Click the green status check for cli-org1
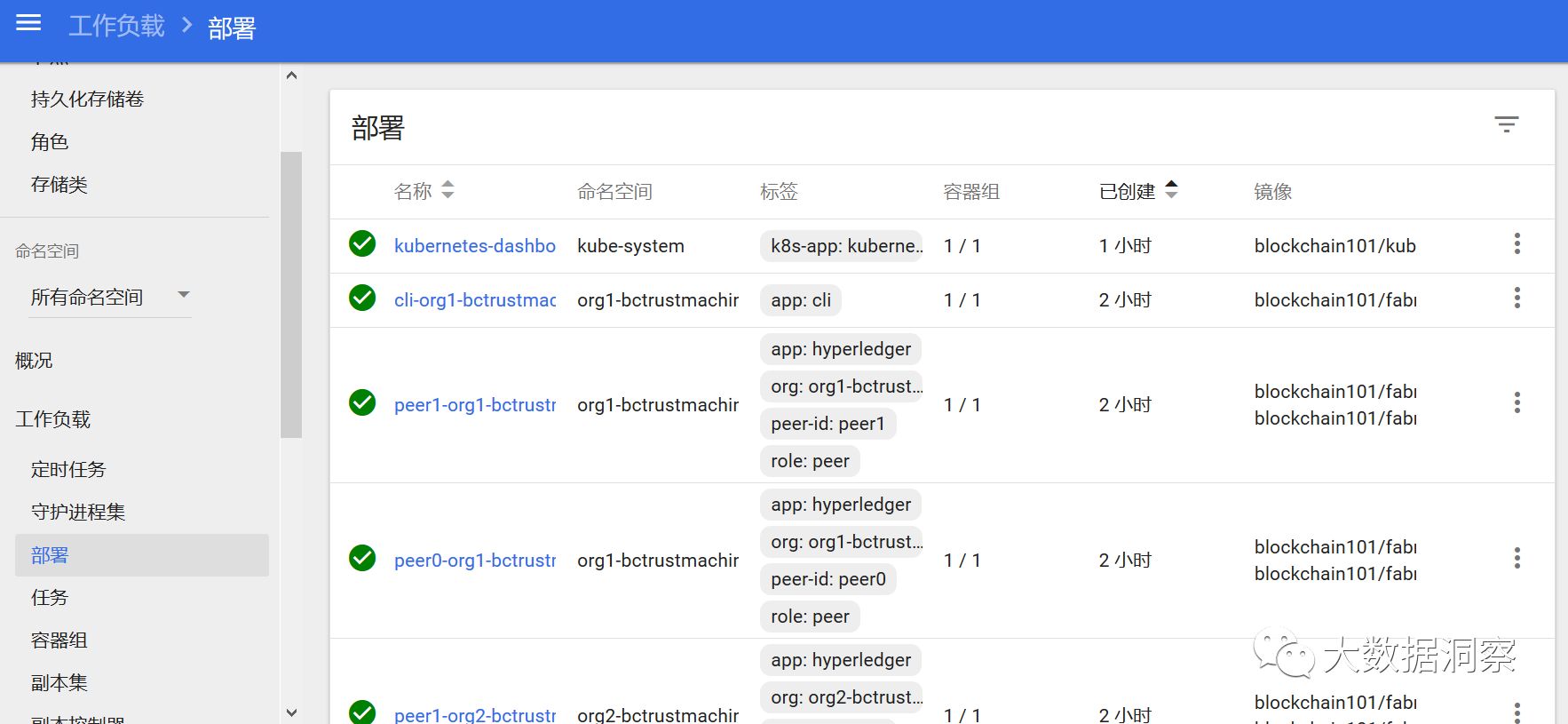The width and height of the screenshot is (1568, 724). [362, 298]
